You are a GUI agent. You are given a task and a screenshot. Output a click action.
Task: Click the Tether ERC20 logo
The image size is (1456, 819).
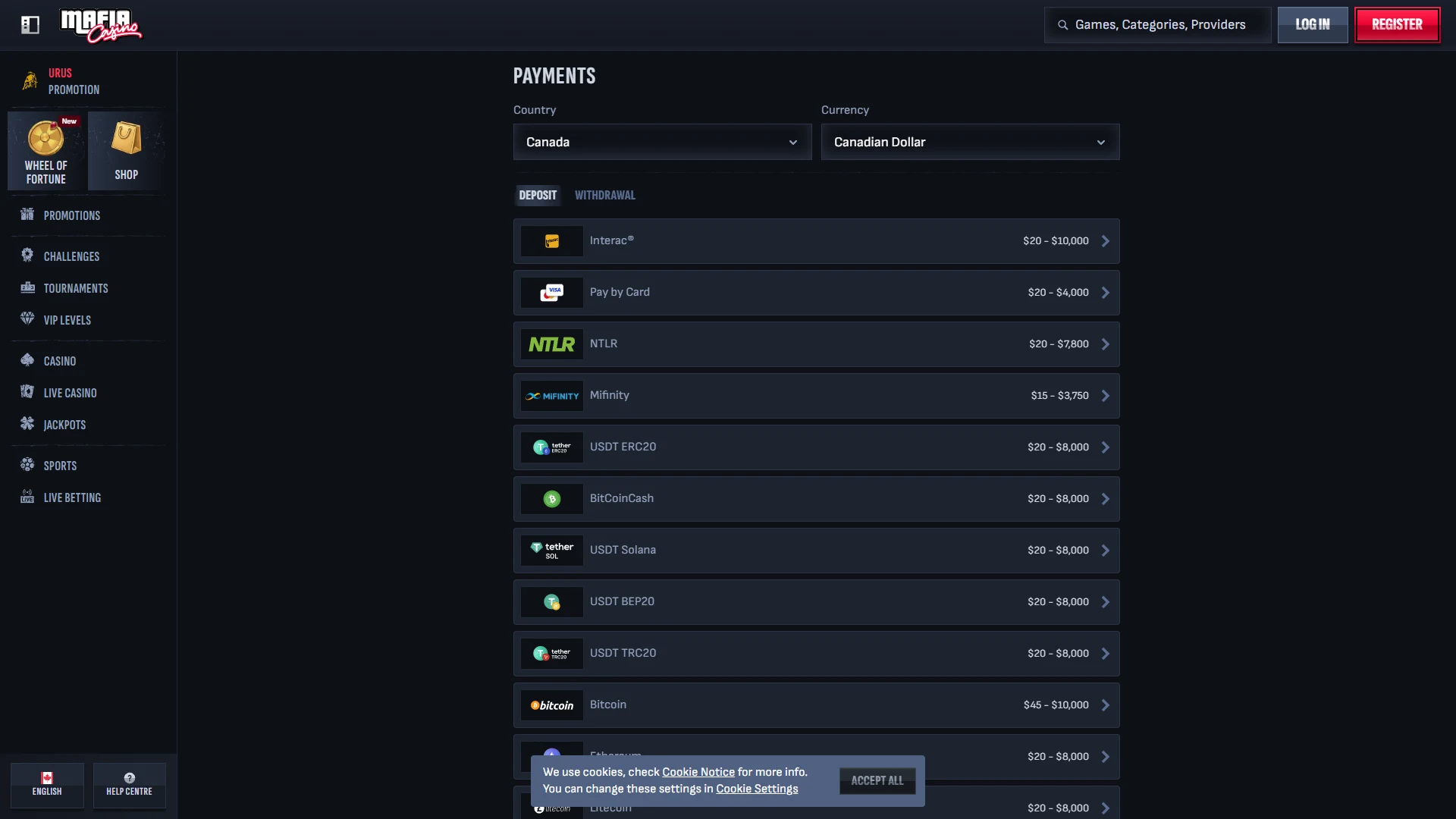pyautogui.click(x=552, y=447)
